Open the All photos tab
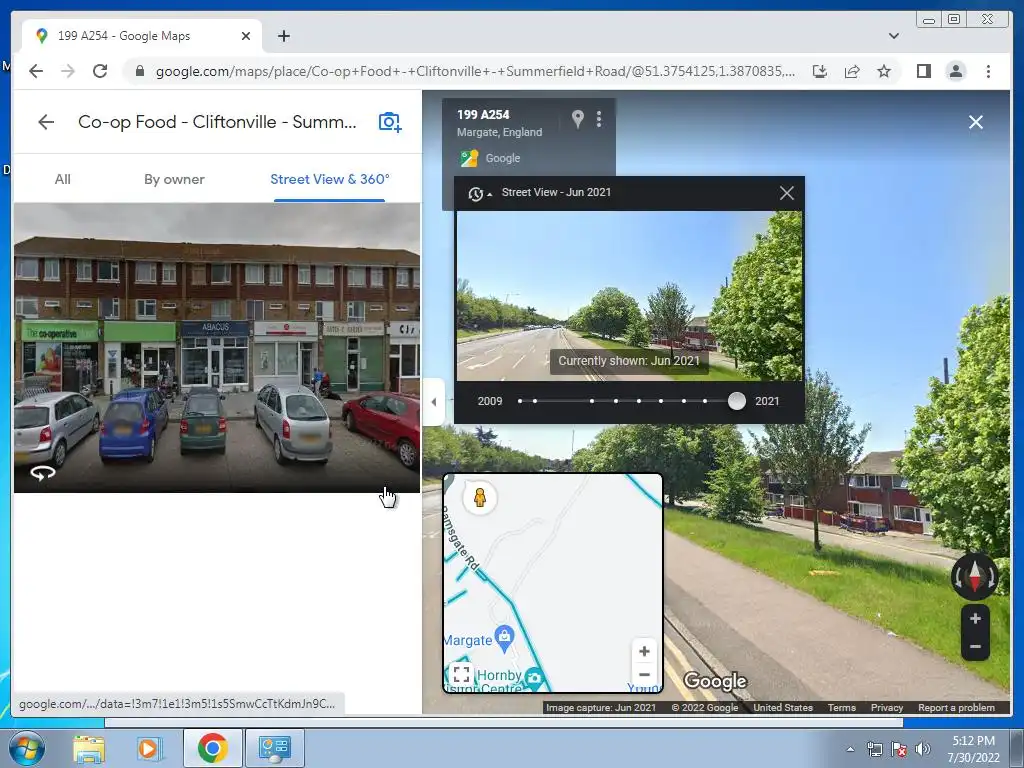The height and width of the screenshot is (768, 1024). point(63,179)
